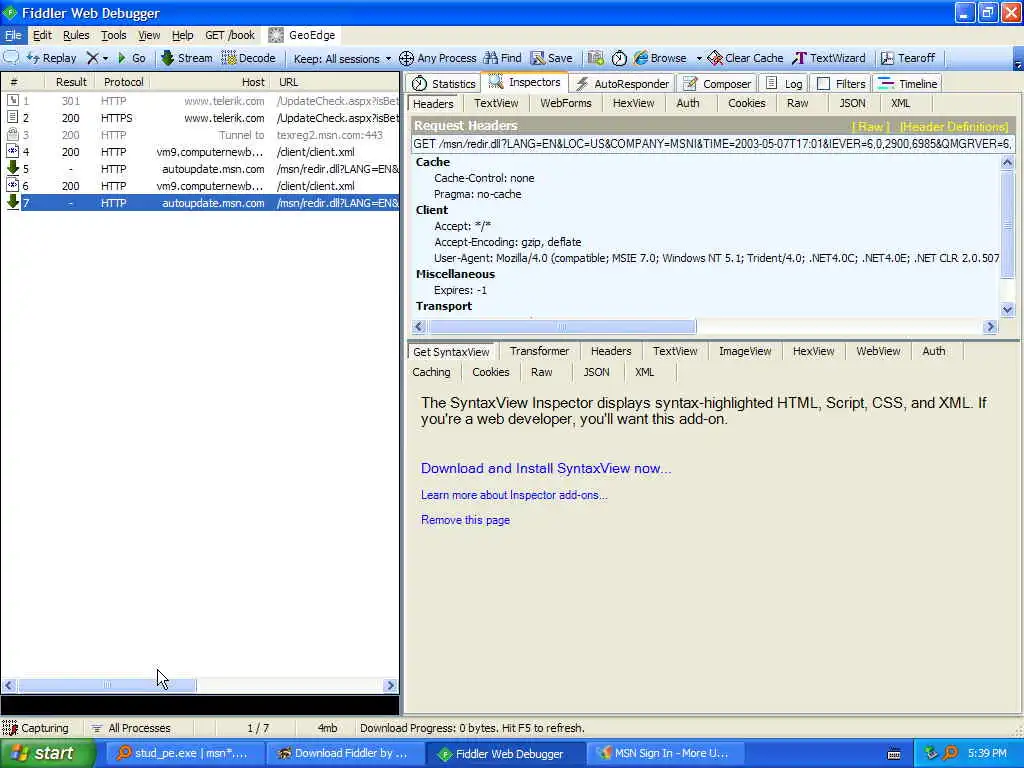1024x768 pixels.
Task: Switch to stud_pe.exe taskbar window
Action: (x=184, y=753)
